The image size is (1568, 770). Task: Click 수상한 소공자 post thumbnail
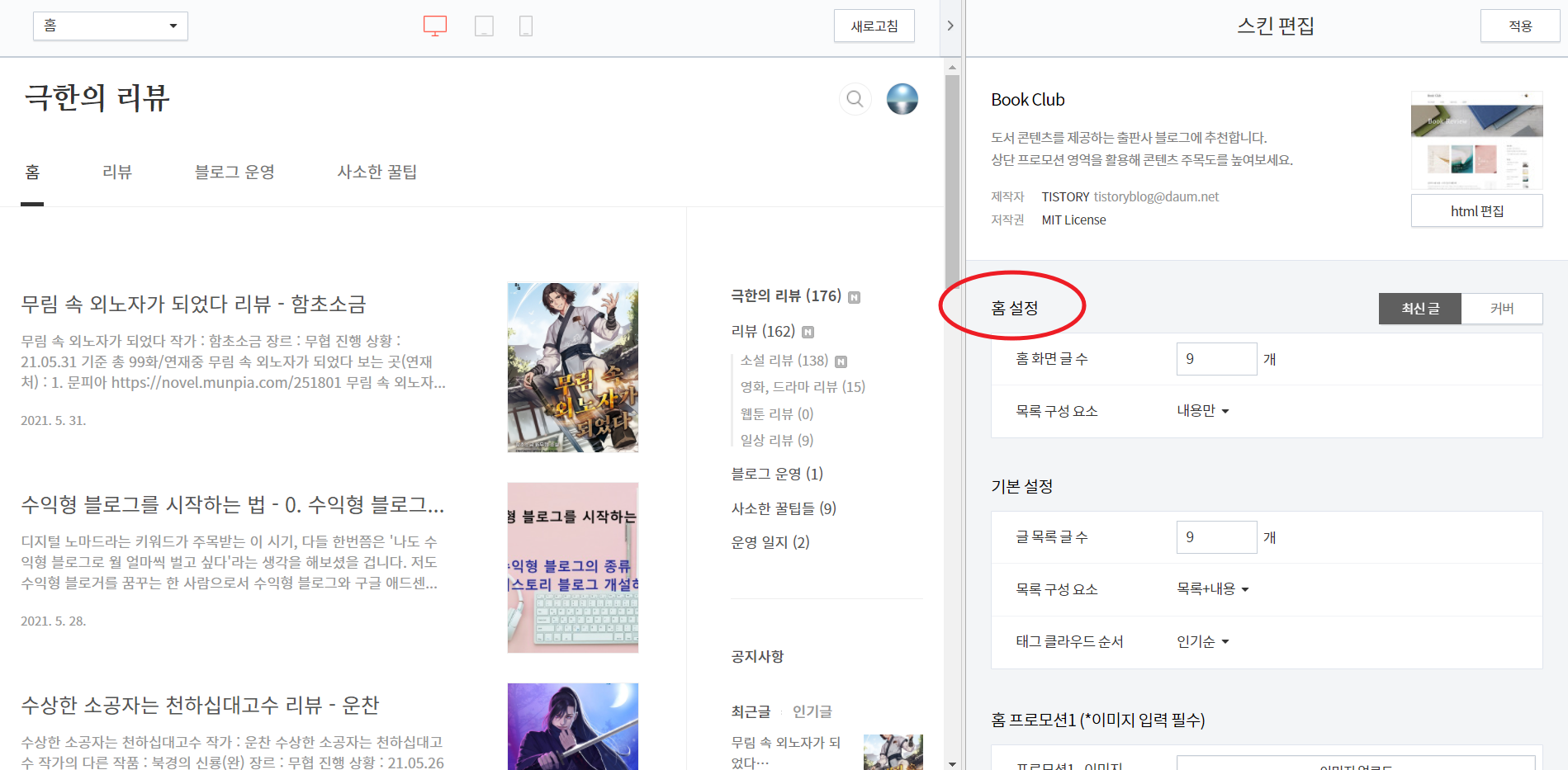tap(573, 726)
